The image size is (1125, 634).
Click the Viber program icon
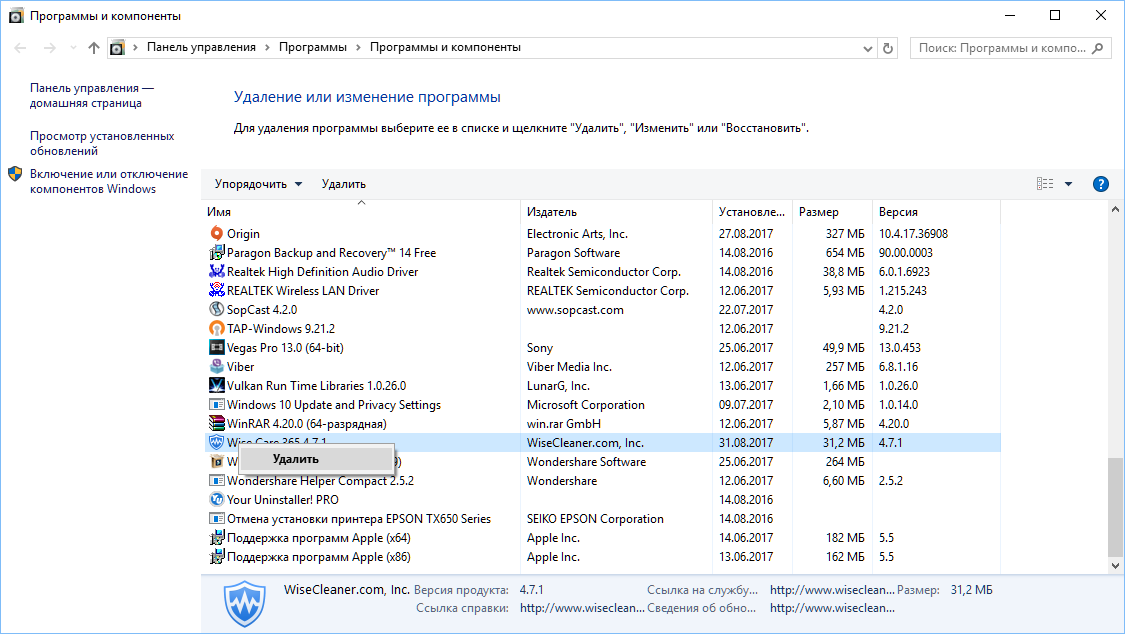tap(217, 366)
